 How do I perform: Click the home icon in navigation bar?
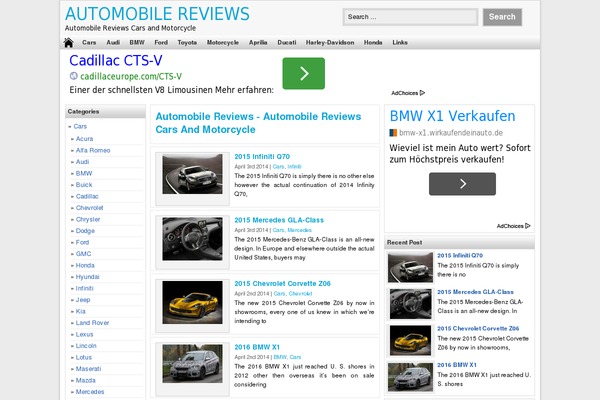[68, 42]
